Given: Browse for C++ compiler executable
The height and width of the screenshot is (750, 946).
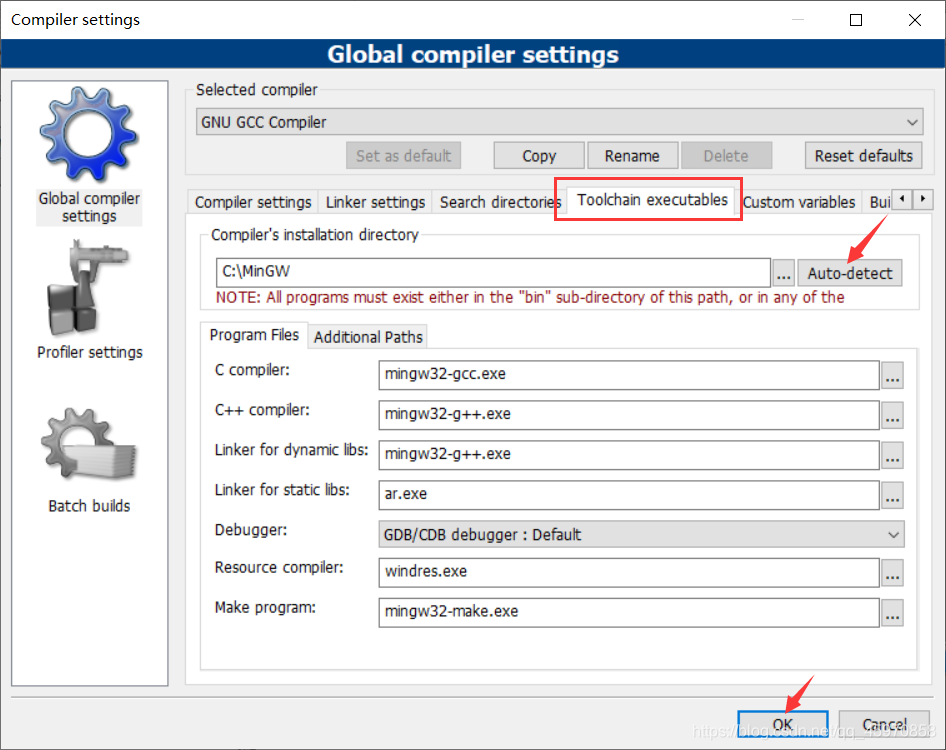Looking at the screenshot, I should [x=892, y=415].
